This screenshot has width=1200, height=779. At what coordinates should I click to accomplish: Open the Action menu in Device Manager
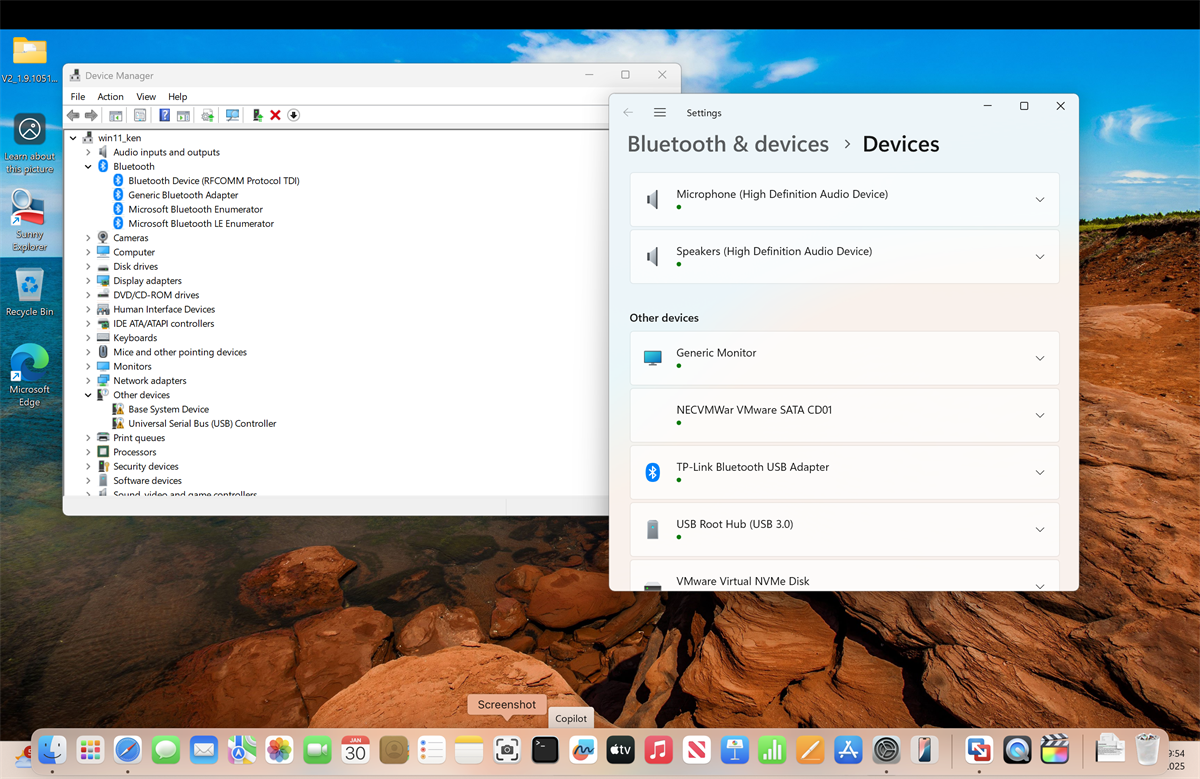click(110, 97)
